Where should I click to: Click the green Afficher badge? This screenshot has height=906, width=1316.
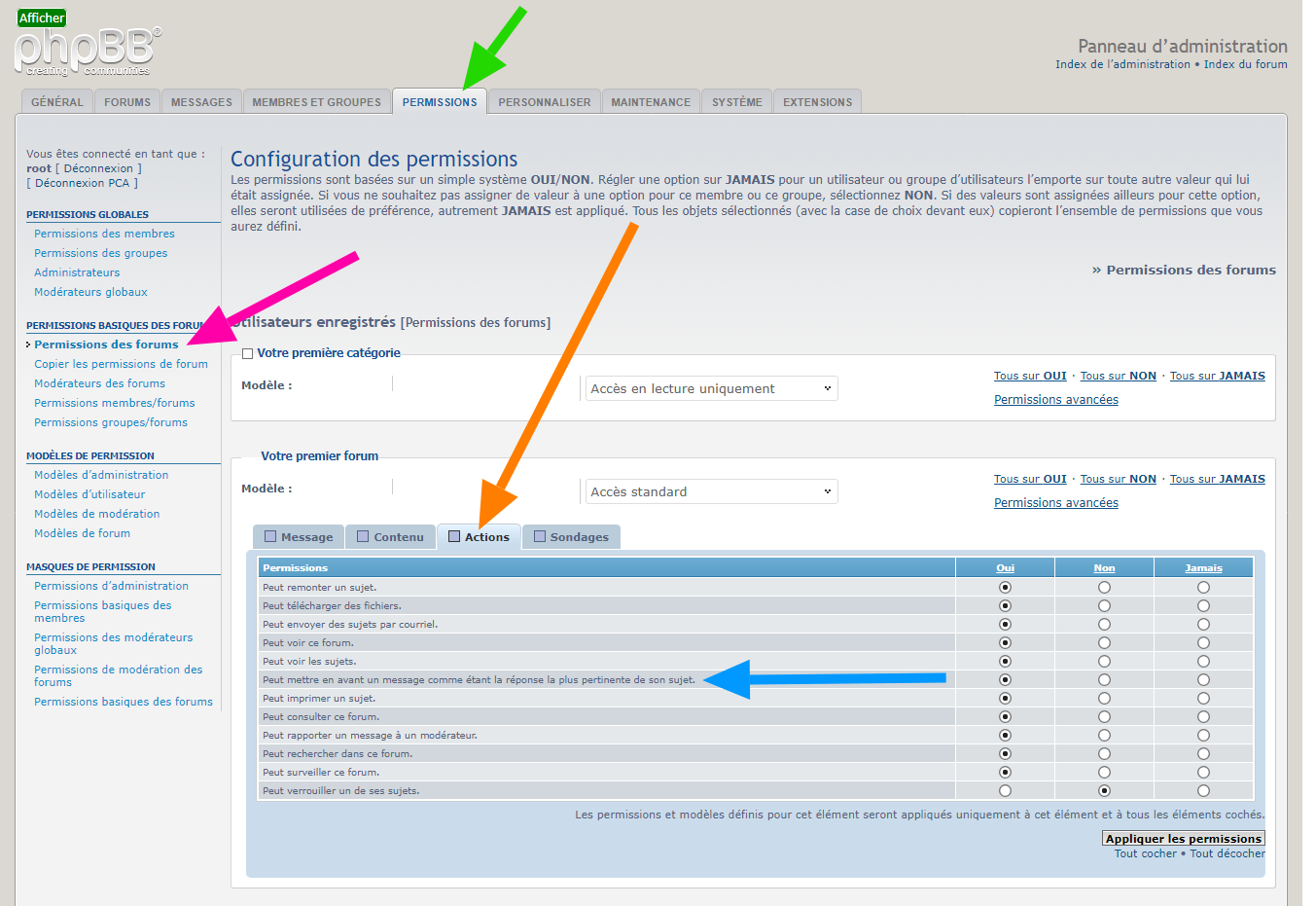pos(42,18)
